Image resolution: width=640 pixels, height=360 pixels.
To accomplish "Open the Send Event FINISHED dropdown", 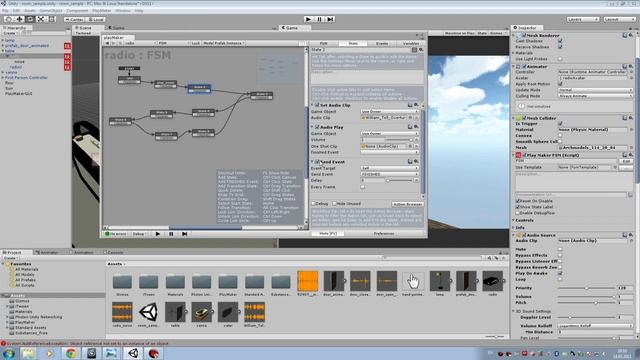I will (x=389, y=174).
